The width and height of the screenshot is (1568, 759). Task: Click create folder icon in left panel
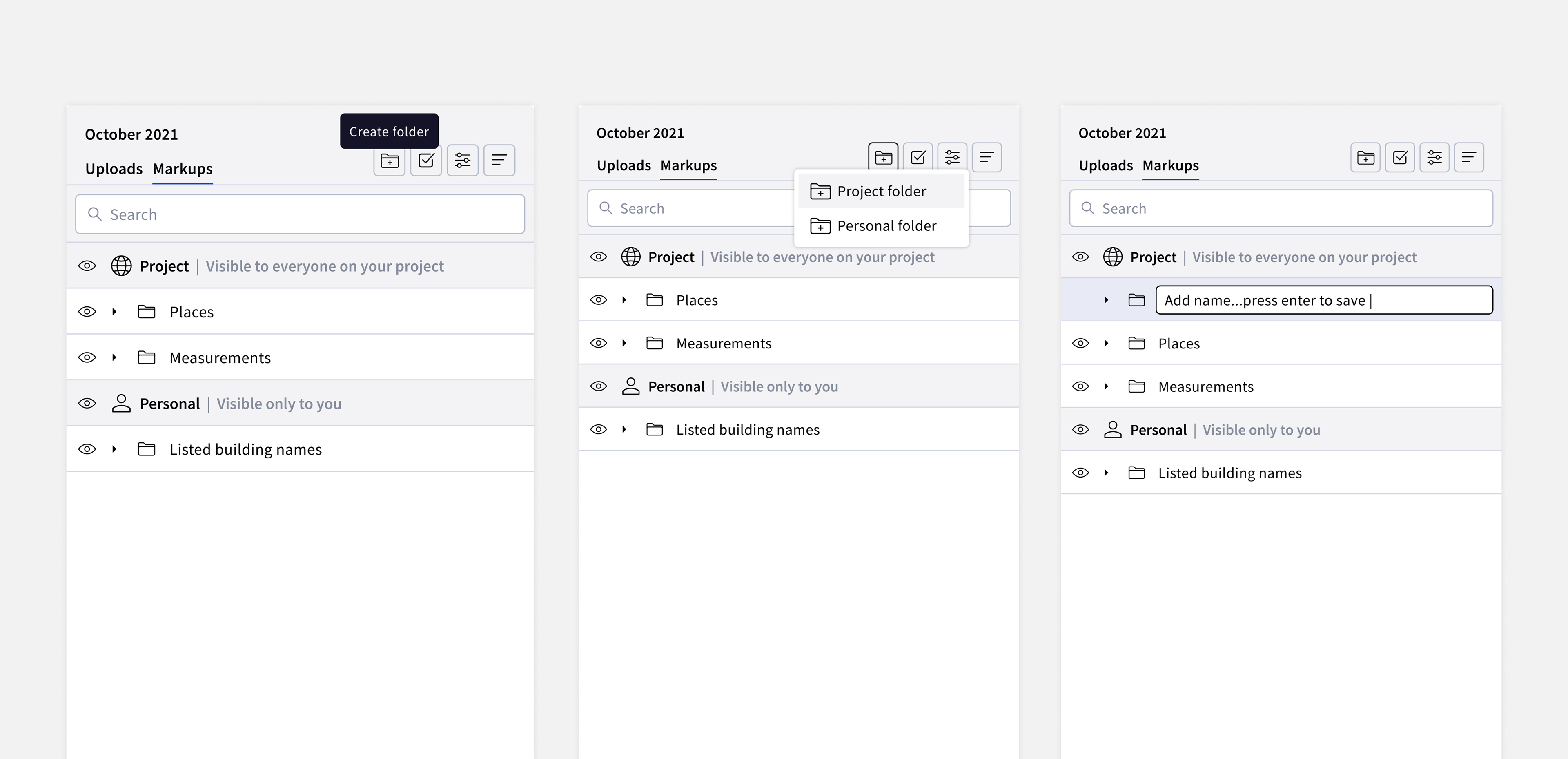coord(390,161)
